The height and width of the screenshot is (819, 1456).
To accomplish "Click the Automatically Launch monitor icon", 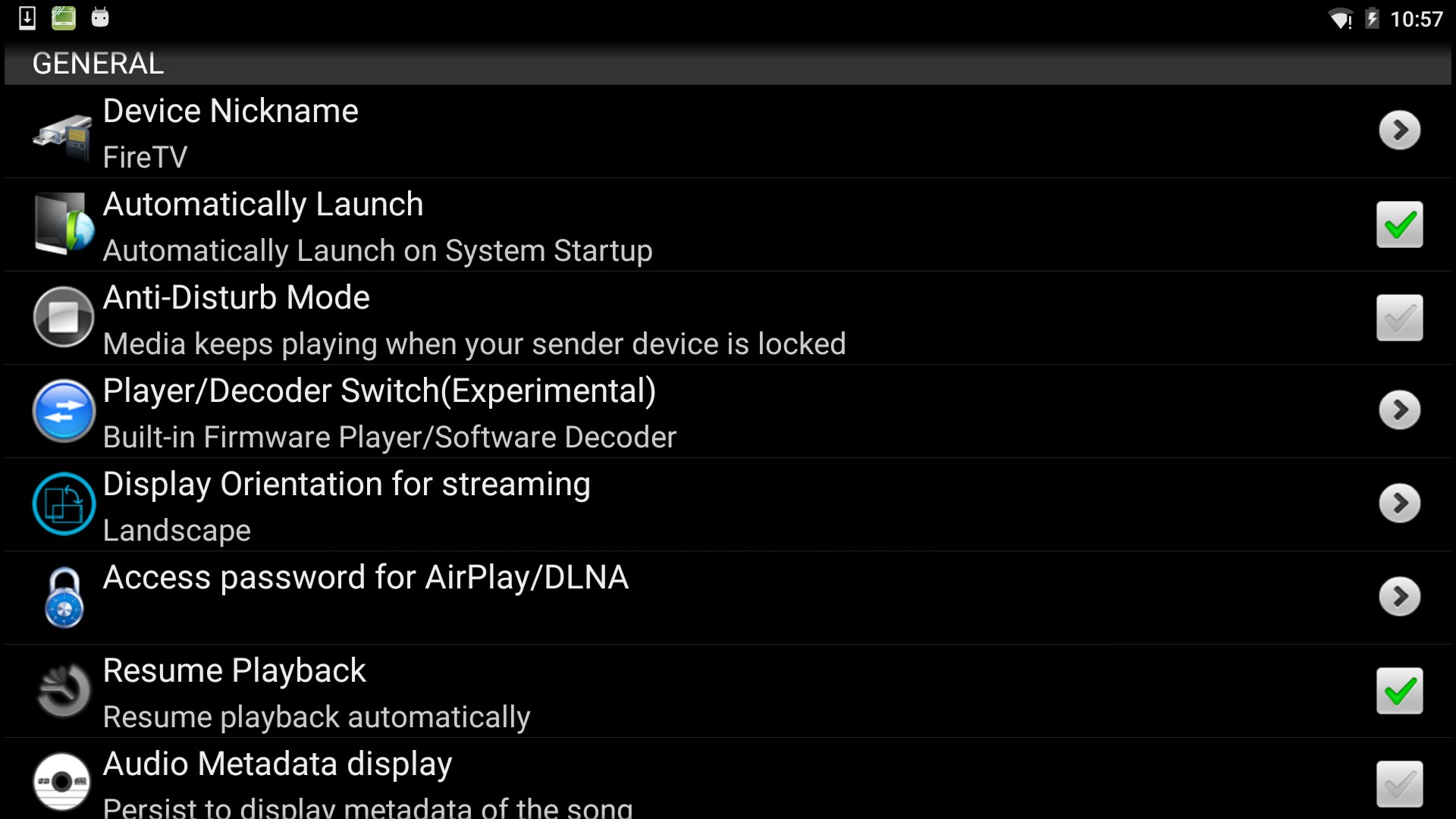I will click(64, 224).
